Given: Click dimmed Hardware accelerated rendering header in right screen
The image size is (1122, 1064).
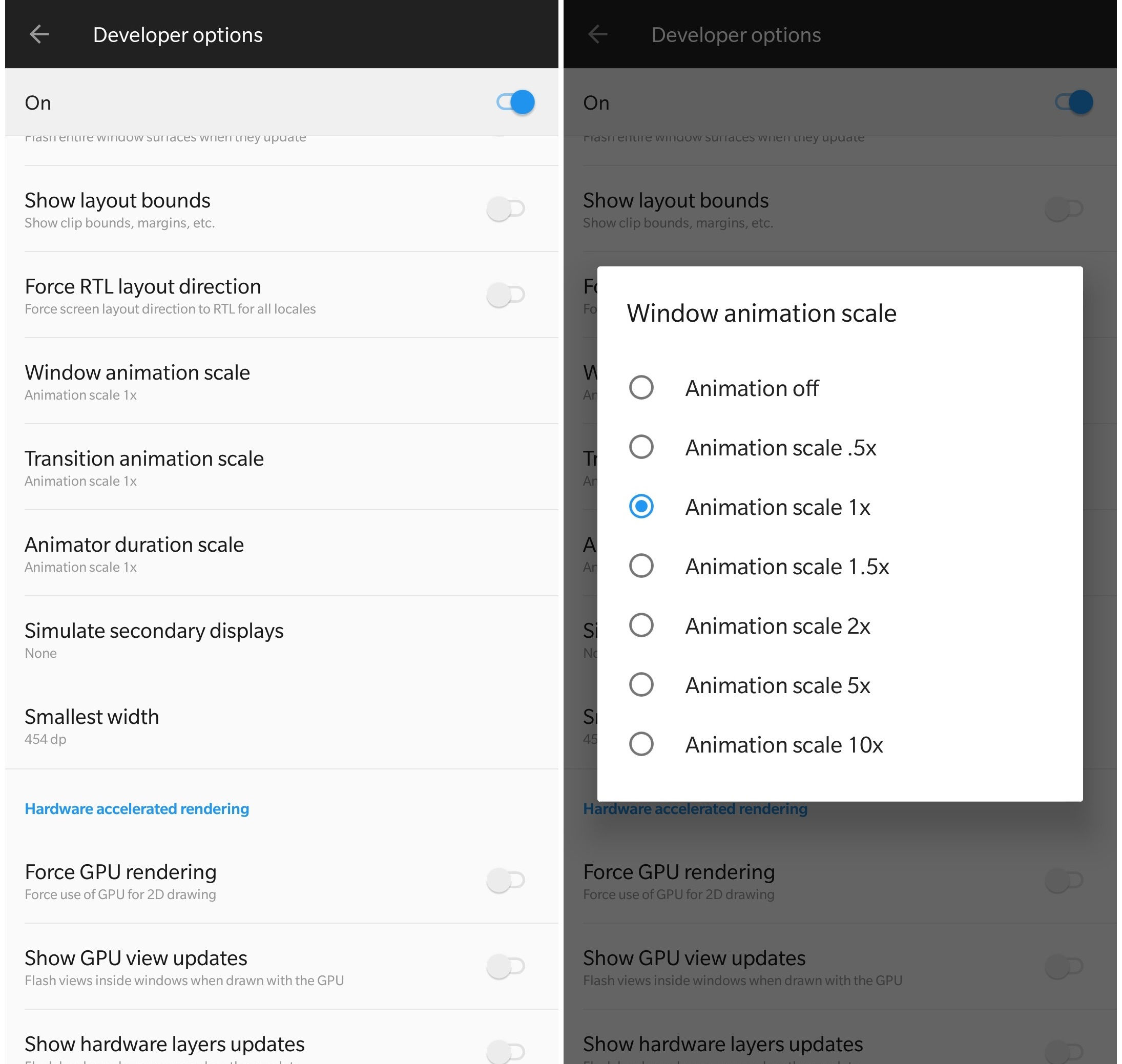Looking at the screenshot, I should pos(695,809).
